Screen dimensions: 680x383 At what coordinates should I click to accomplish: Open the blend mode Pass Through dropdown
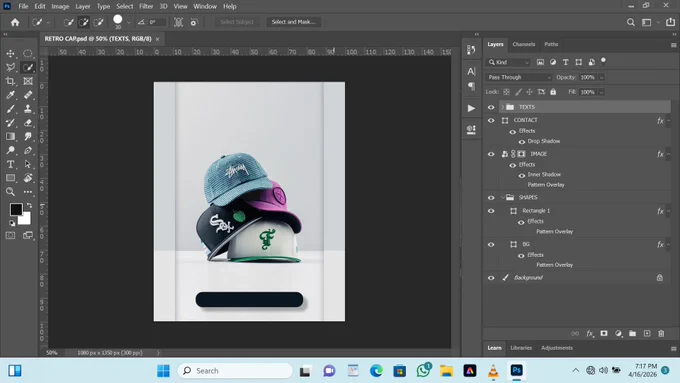pos(518,77)
